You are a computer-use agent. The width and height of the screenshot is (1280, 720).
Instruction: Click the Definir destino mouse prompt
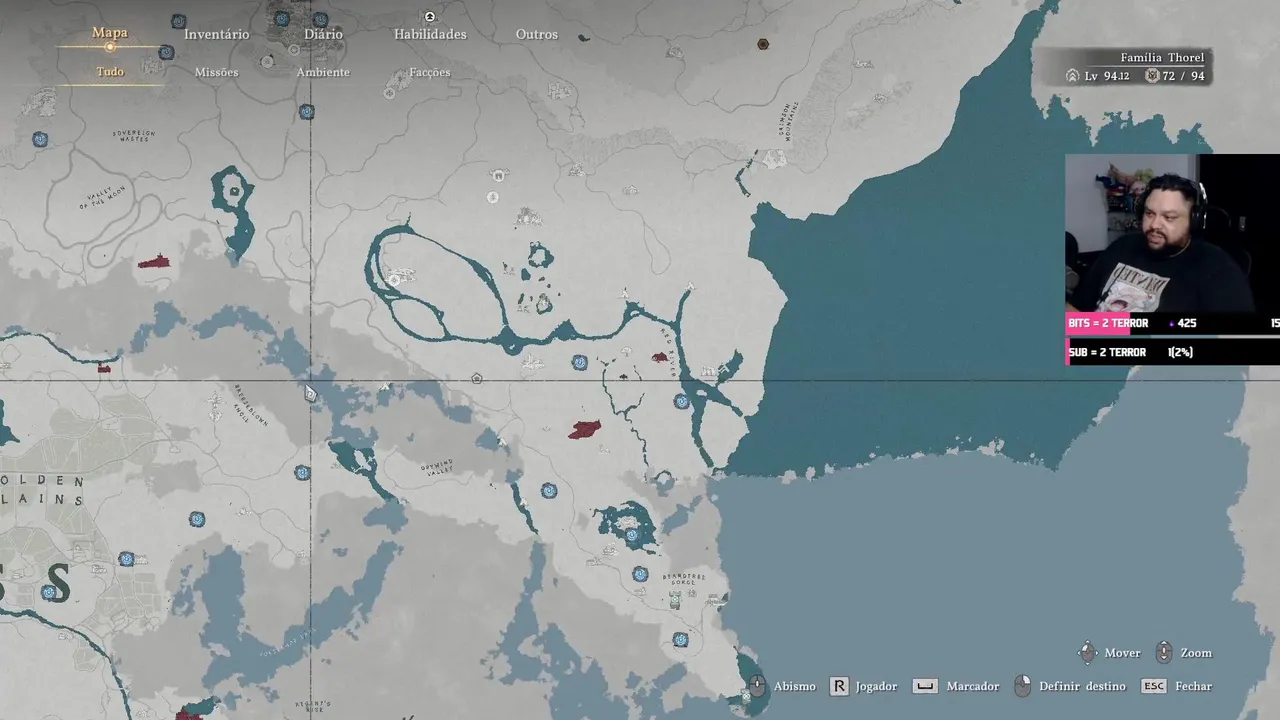pos(1022,686)
